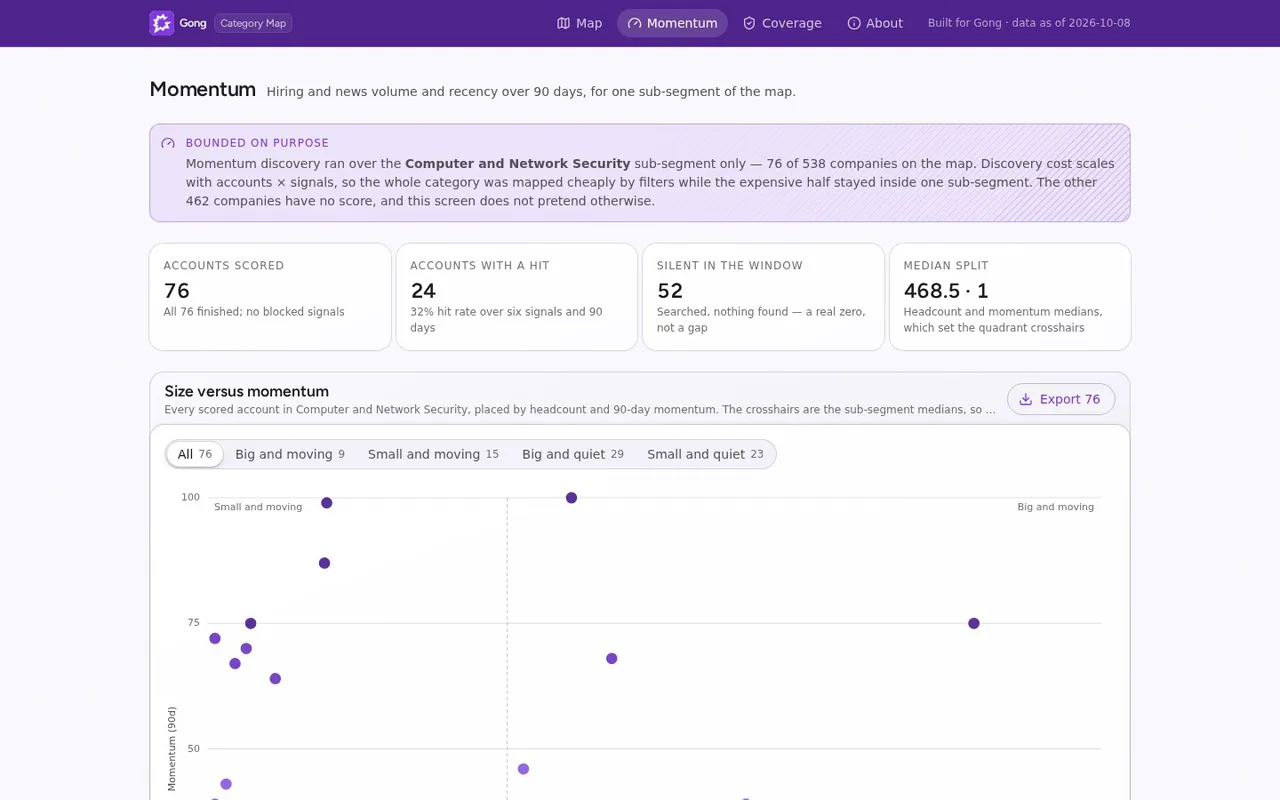Viewport: 1280px width, 800px height.
Task: Export the 76 scored accounts
Action: click(x=1061, y=399)
